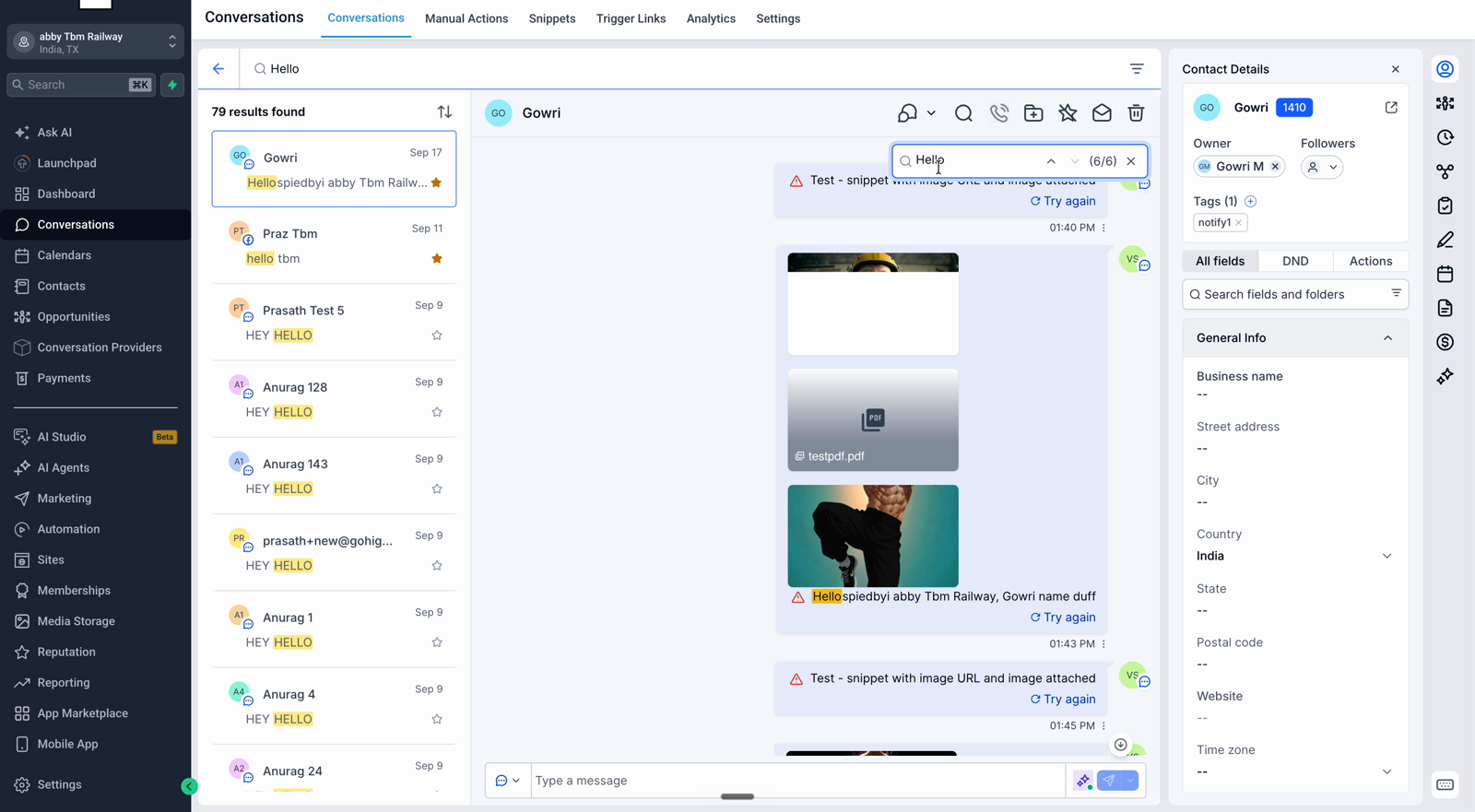Click Try again under the 01:43 PM message
The height and width of the screenshot is (812, 1475).
point(1063,618)
